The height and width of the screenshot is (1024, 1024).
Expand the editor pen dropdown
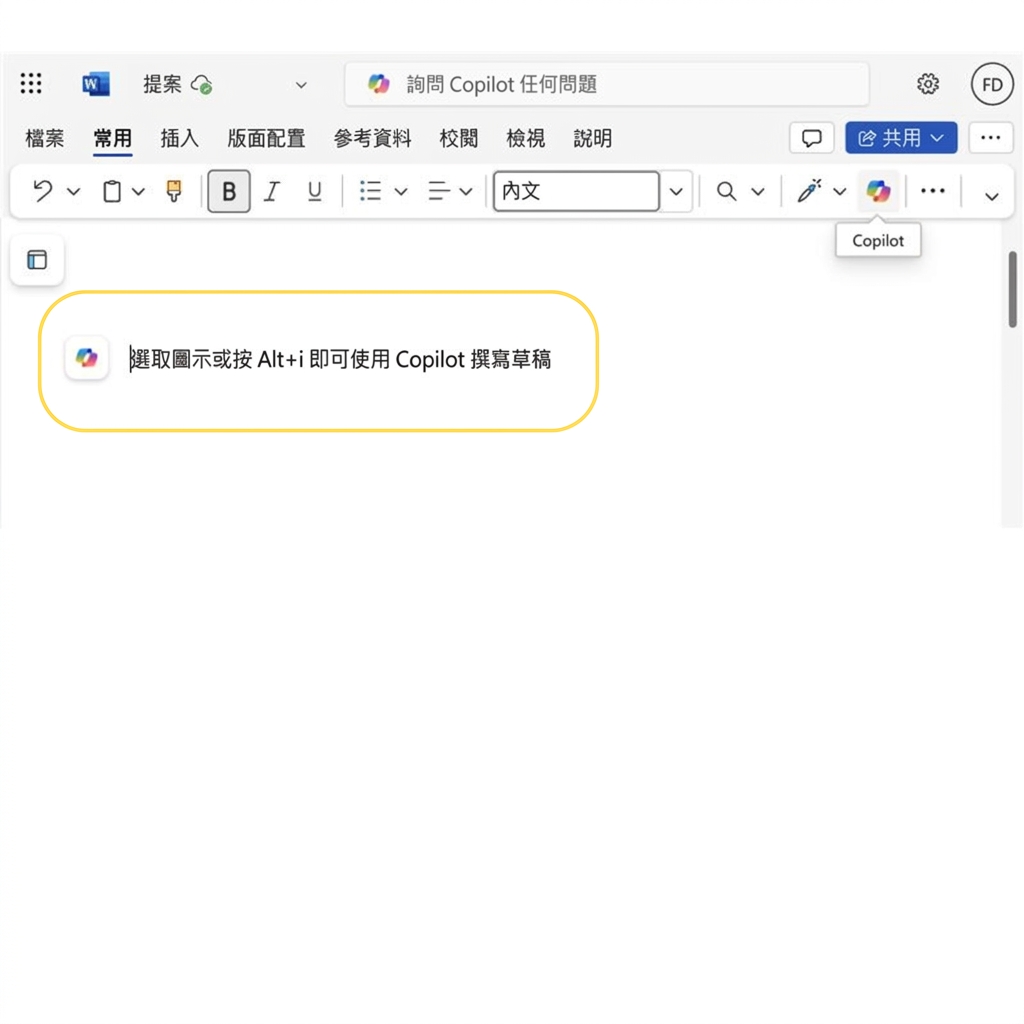click(x=840, y=191)
